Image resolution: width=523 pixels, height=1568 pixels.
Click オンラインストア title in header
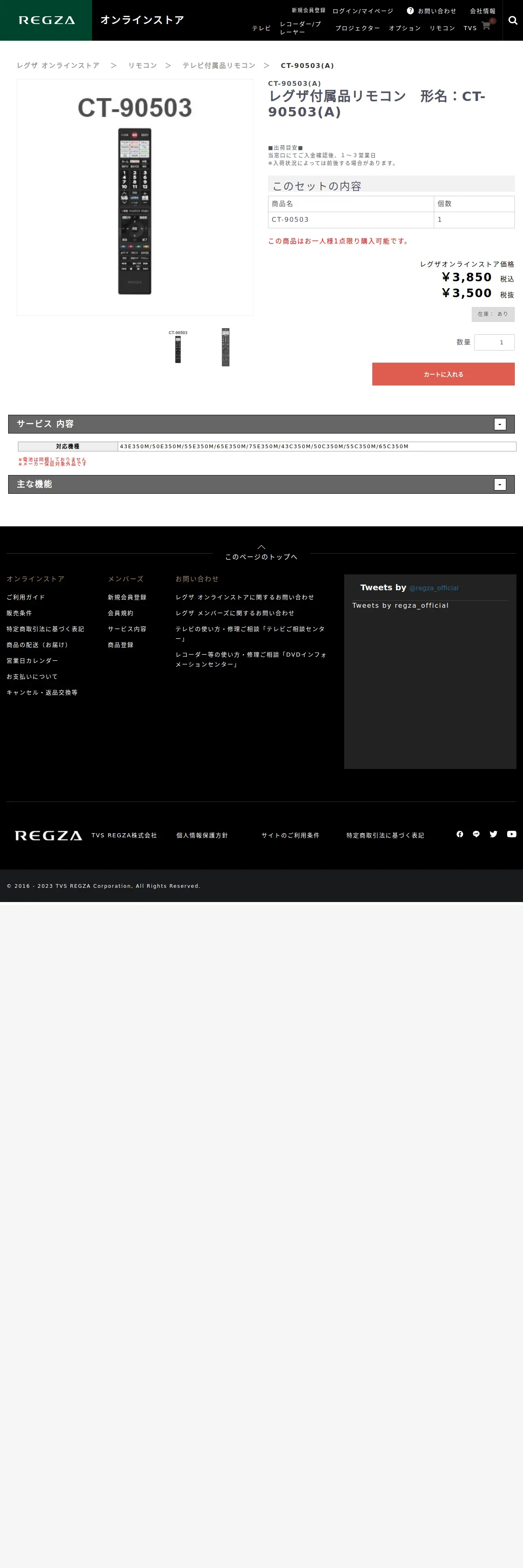(143, 20)
